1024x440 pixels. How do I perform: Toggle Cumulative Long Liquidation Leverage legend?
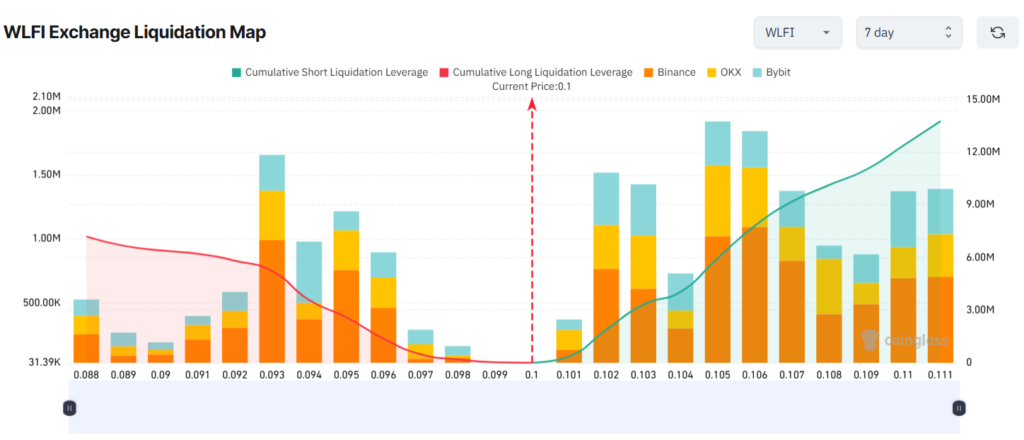pos(536,72)
